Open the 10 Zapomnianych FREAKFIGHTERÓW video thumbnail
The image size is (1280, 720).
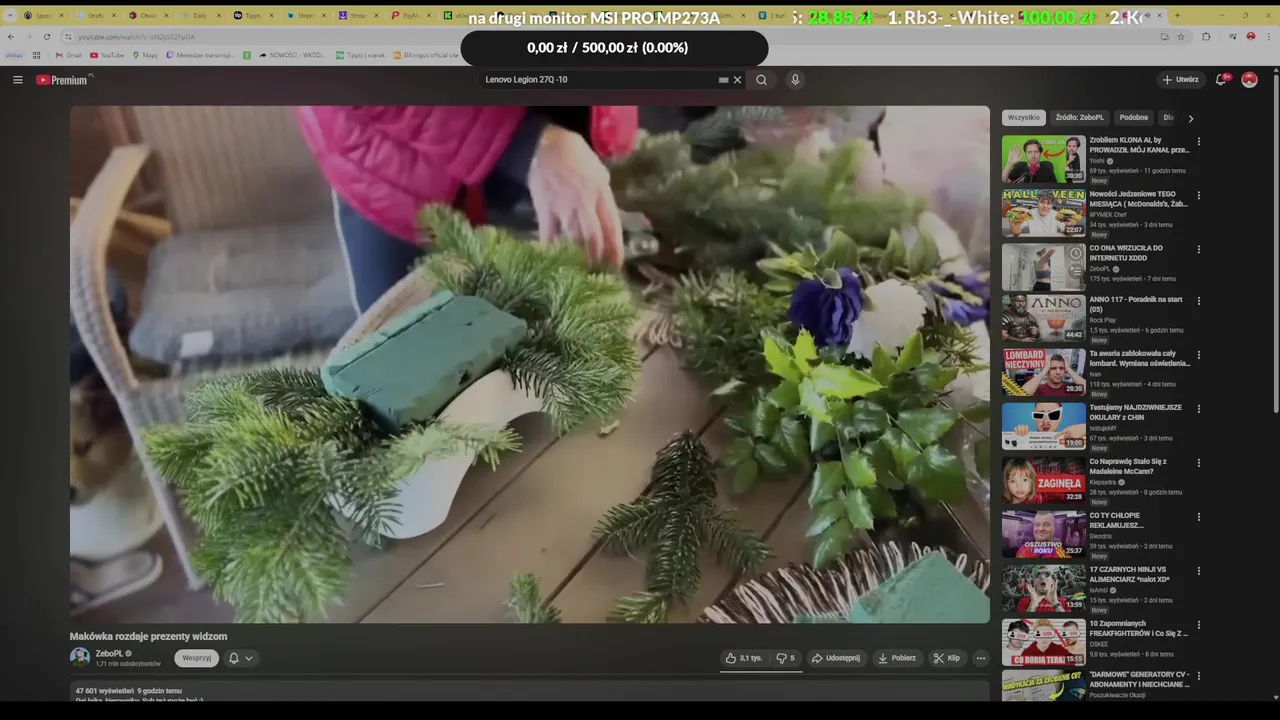[x=1044, y=641]
